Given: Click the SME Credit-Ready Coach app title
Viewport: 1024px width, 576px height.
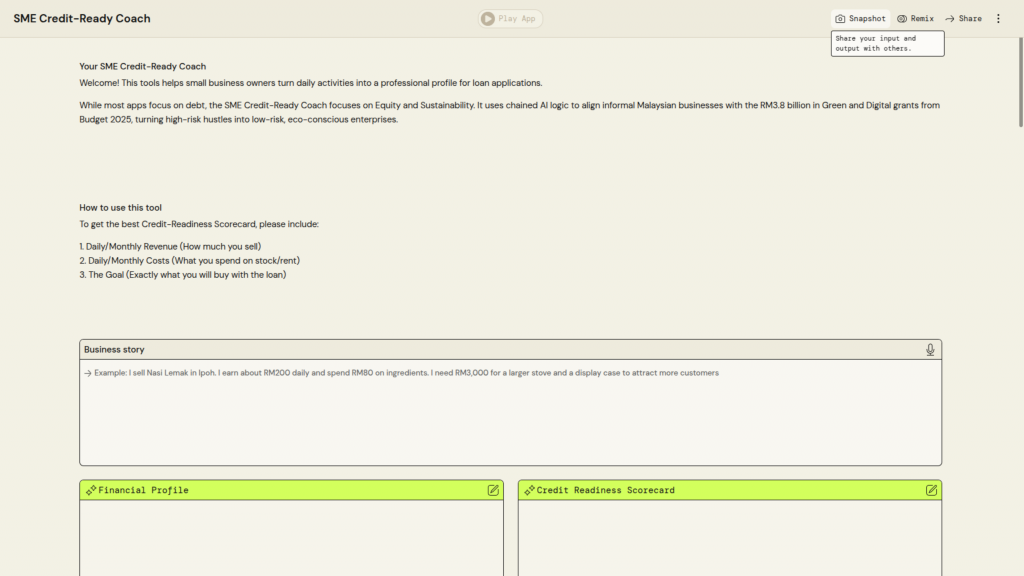Looking at the screenshot, I should click(x=82, y=19).
